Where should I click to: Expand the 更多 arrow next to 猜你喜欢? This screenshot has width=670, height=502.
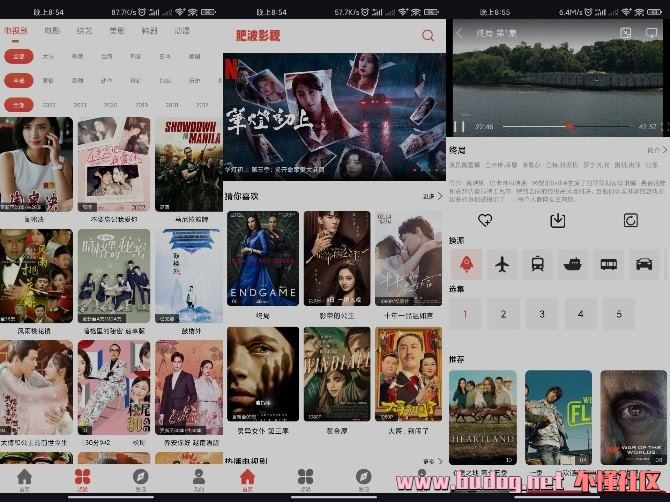point(432,197)
